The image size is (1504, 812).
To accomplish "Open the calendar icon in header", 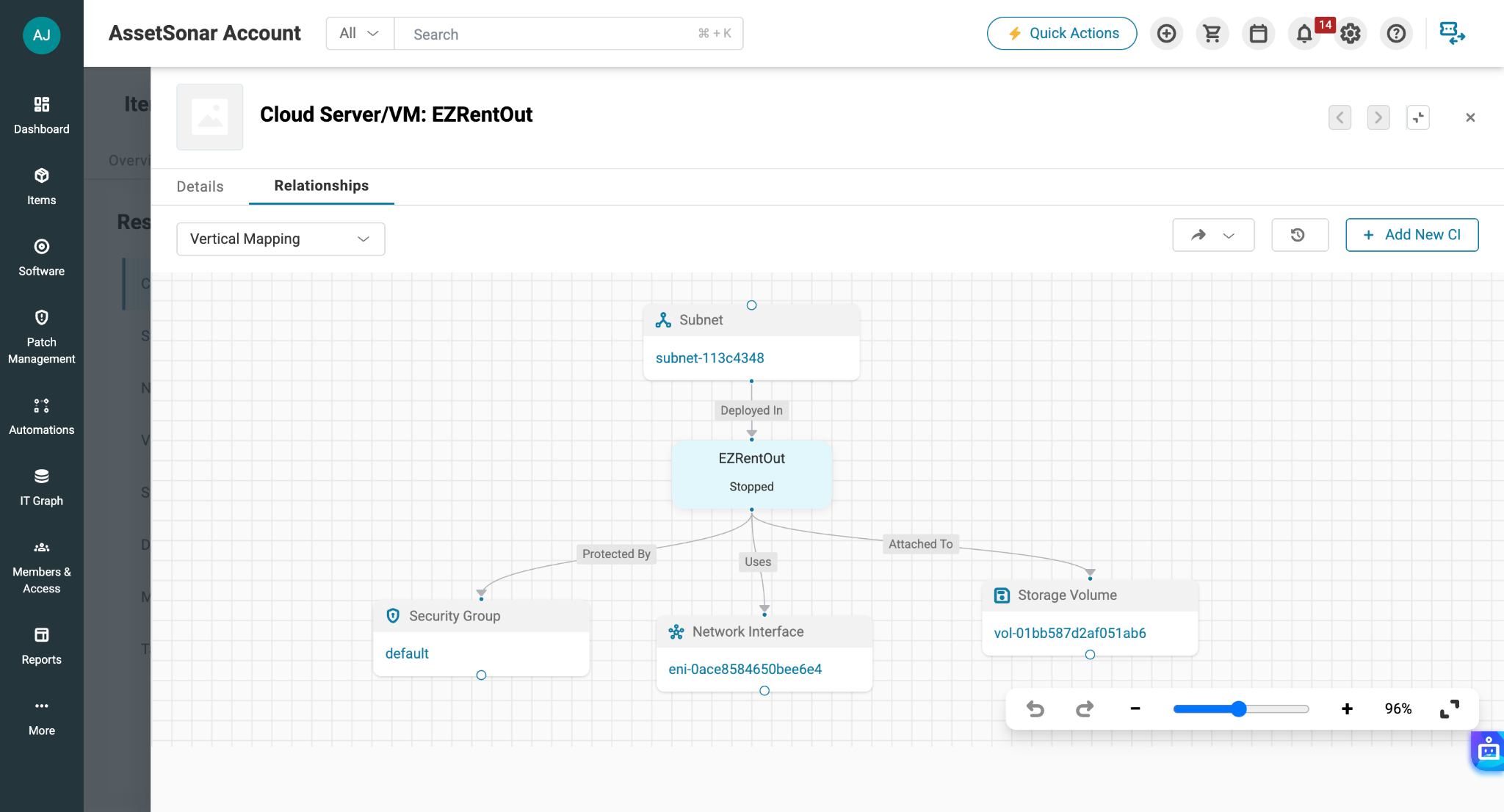I will click(1259, 34).
